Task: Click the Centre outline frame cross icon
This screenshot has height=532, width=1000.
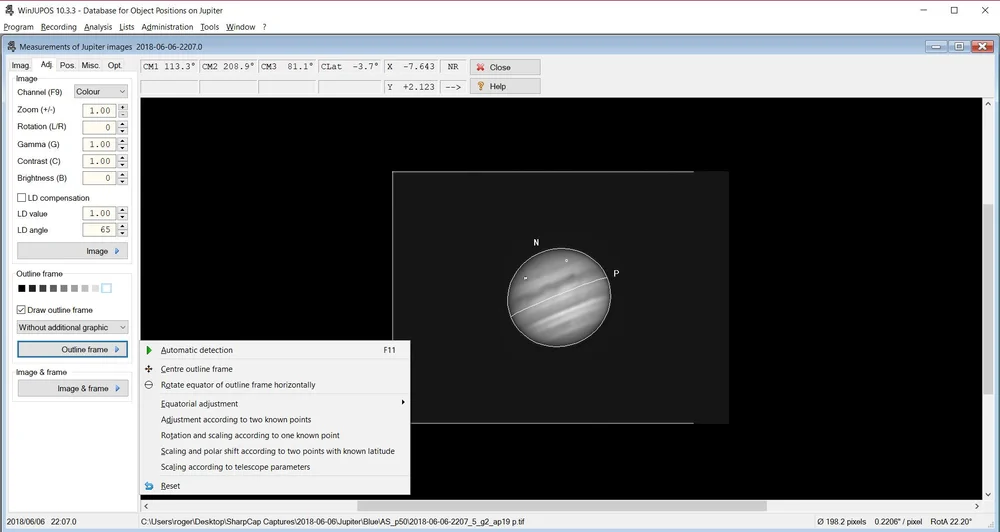Action: pyautogui.click(x=149, y=369)
